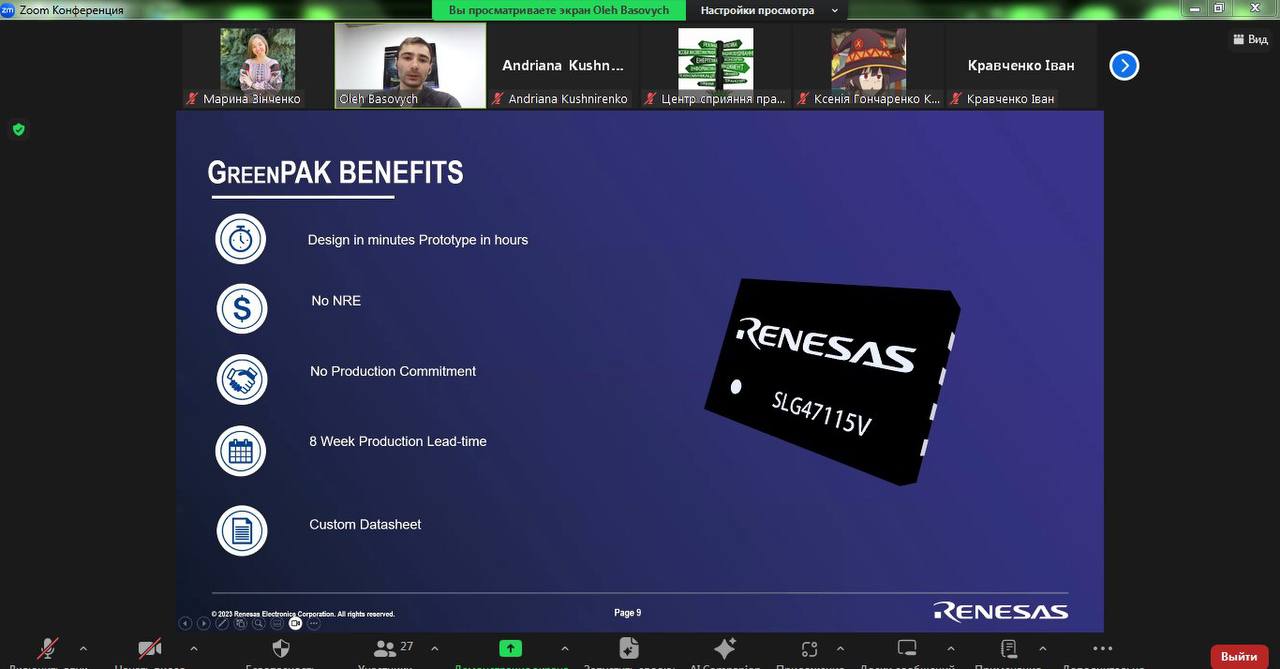Open AI Companion sparkle icon
Image resolution: width=1280 pixels, height=669 pixels.
pyautogui.click(x=725, y=648)
